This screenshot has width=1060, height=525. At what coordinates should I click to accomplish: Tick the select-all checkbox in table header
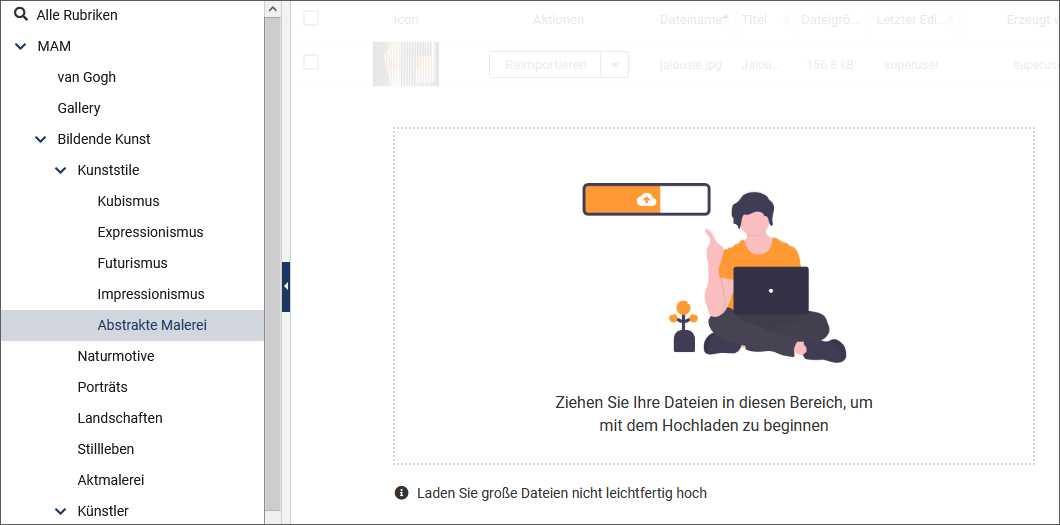pos(310,18)
